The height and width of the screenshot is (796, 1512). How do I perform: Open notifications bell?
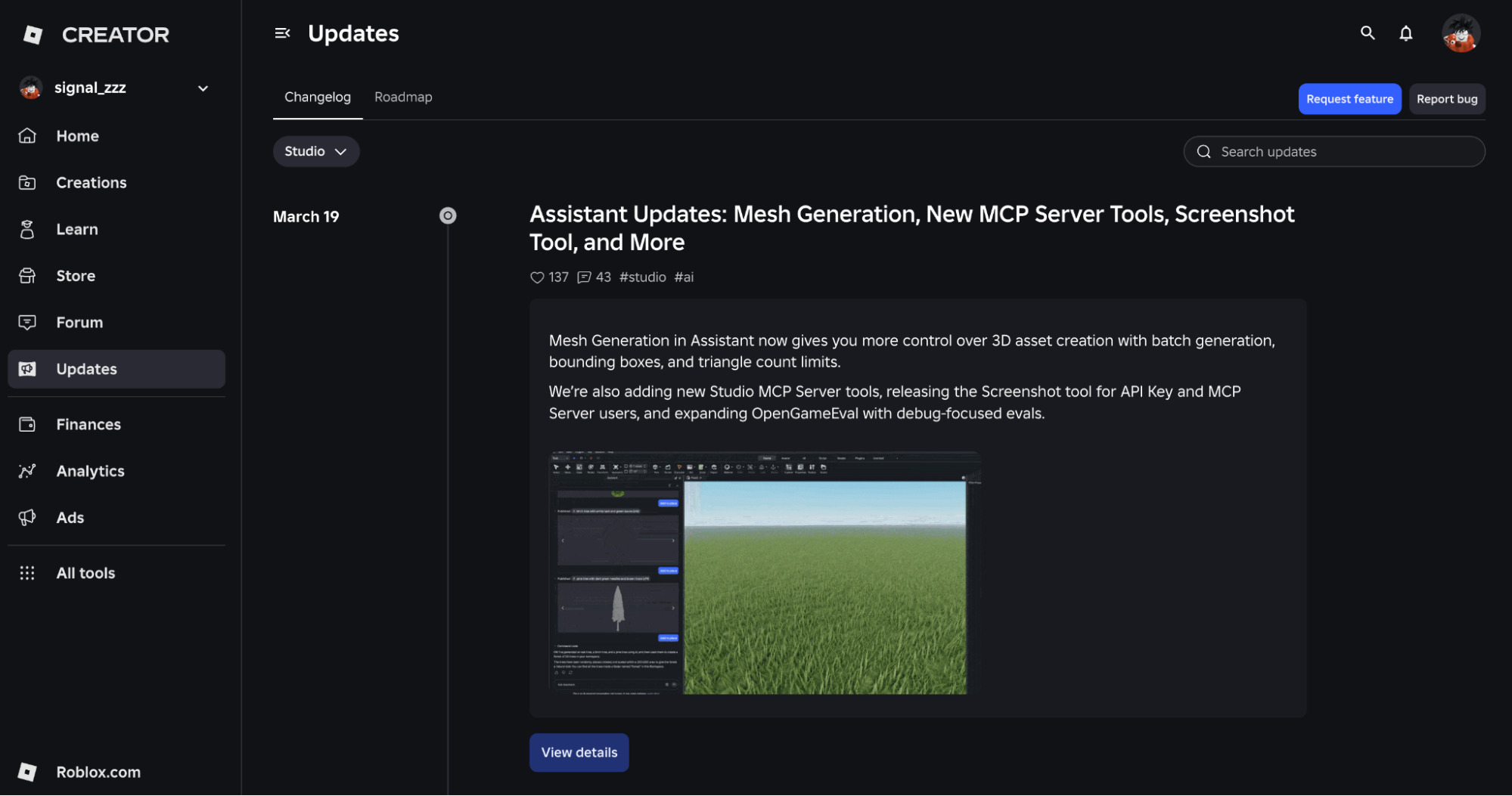pyautogui.click(x=1406, y=33)
